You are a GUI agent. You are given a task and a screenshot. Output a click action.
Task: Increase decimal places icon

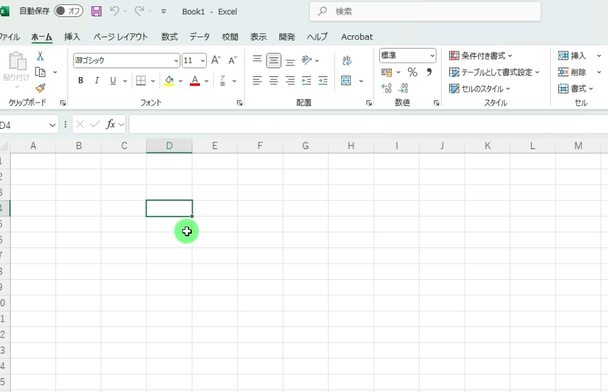tap(387, 88)
